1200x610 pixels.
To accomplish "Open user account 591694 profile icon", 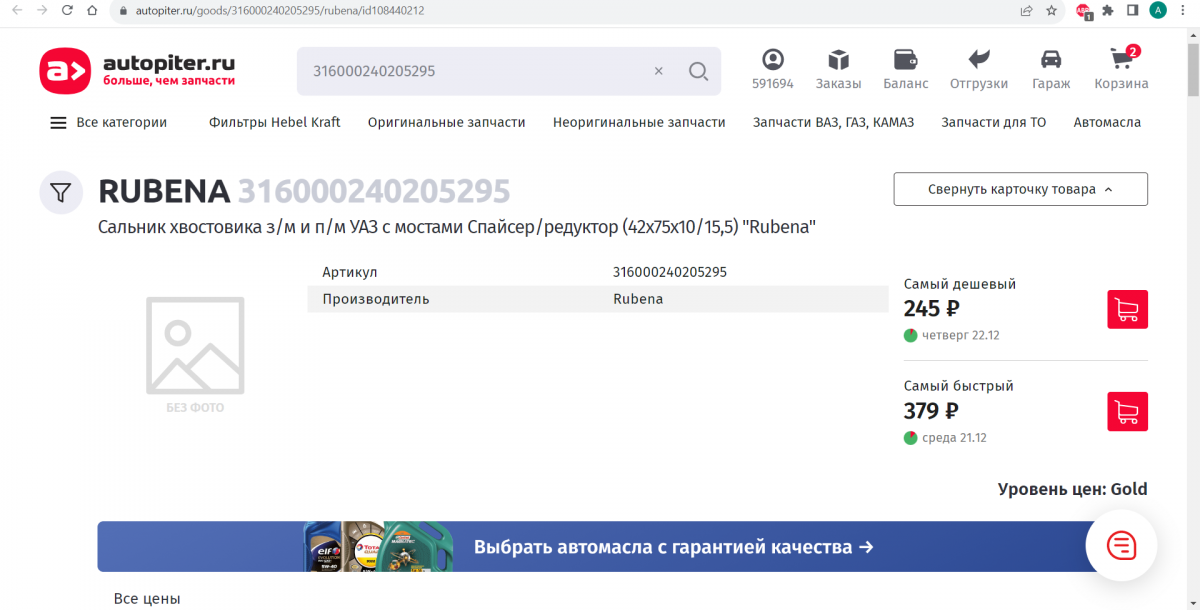I will click(x=773, y=60).
